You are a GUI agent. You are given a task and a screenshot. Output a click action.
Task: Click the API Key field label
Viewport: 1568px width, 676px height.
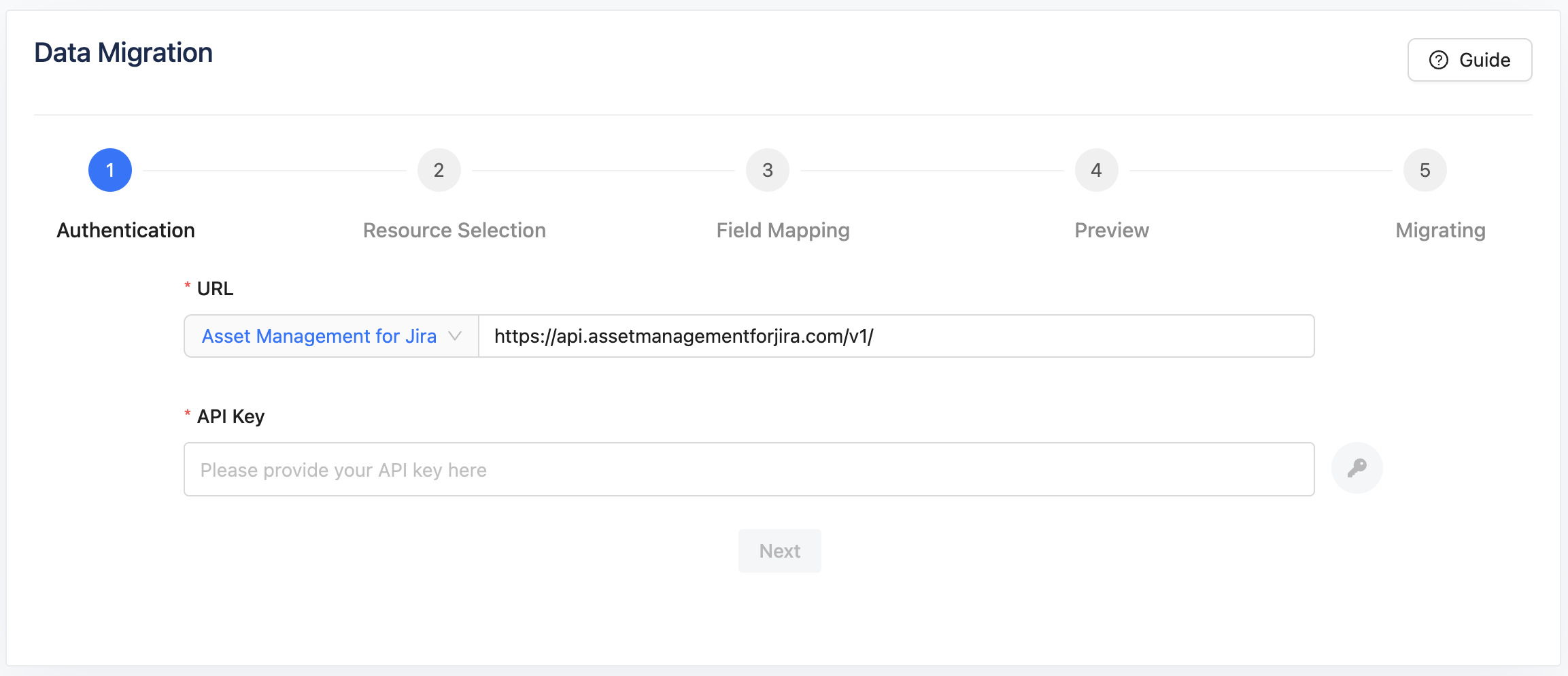point(231,416)
